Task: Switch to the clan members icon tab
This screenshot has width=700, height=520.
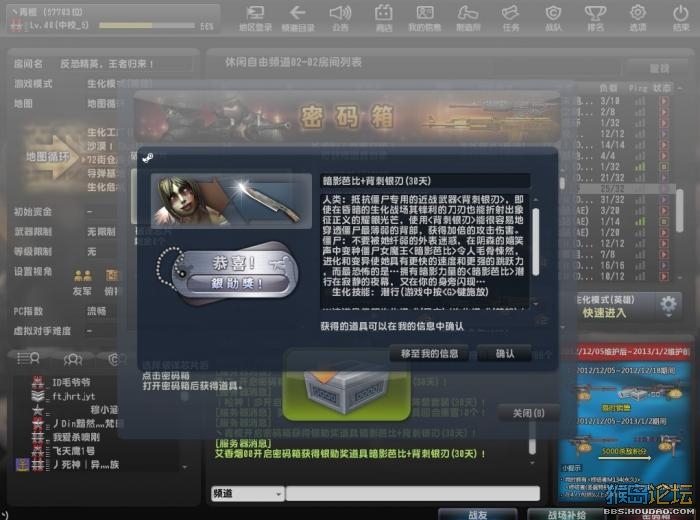Action: click(115, 359)
